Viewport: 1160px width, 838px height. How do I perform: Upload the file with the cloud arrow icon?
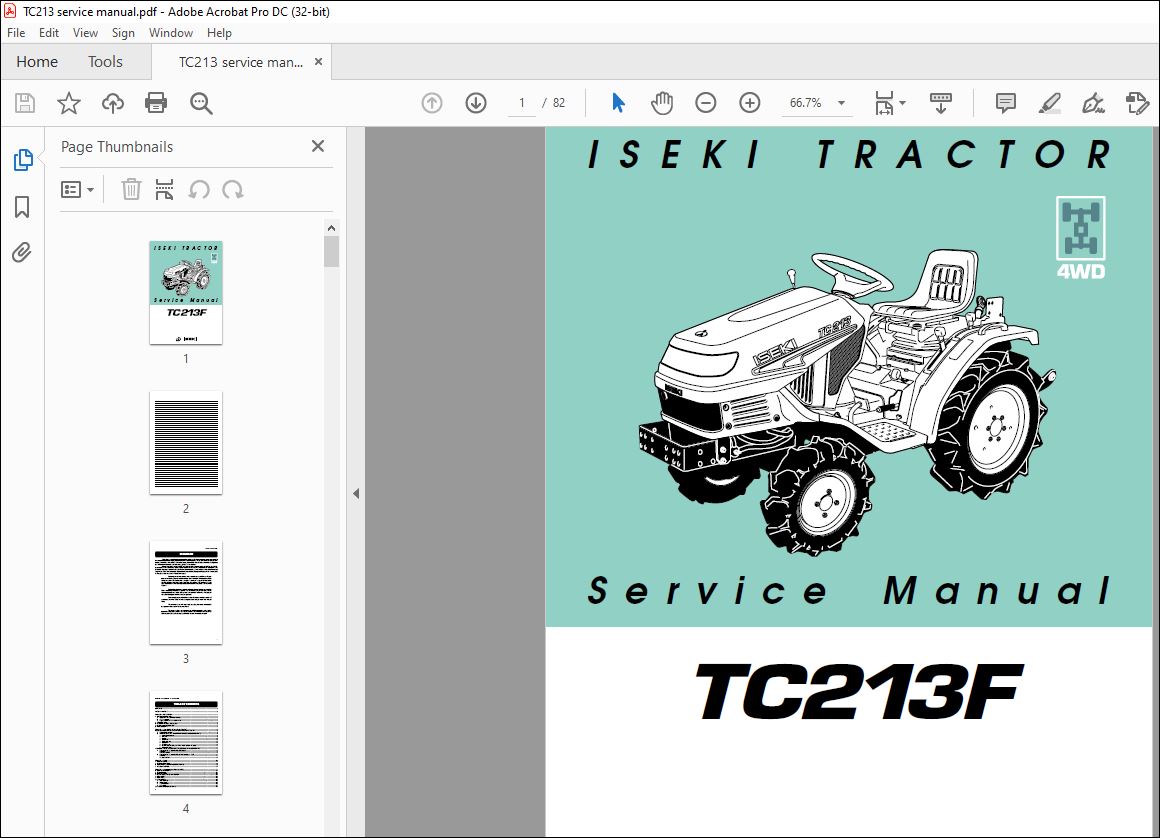(112, 103)
